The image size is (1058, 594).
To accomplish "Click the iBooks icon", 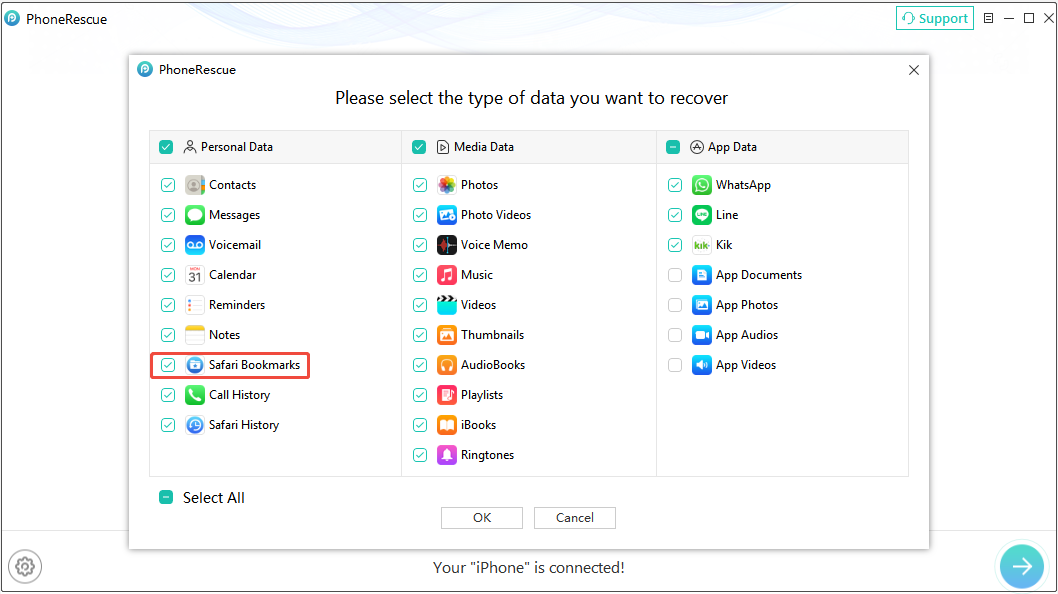I will [x=447, y=425].
